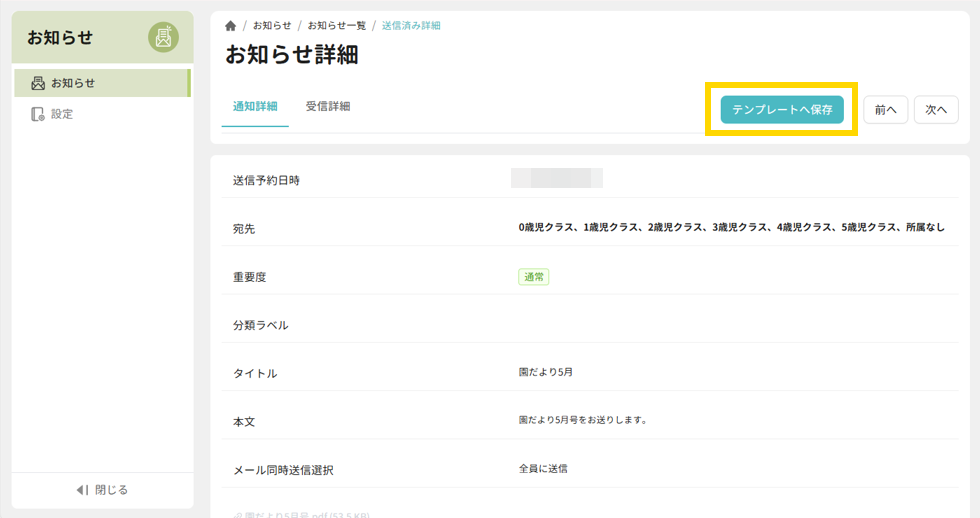
Task: Open the 設定 item in the sidebar
Action: click(x=62, y=114)
